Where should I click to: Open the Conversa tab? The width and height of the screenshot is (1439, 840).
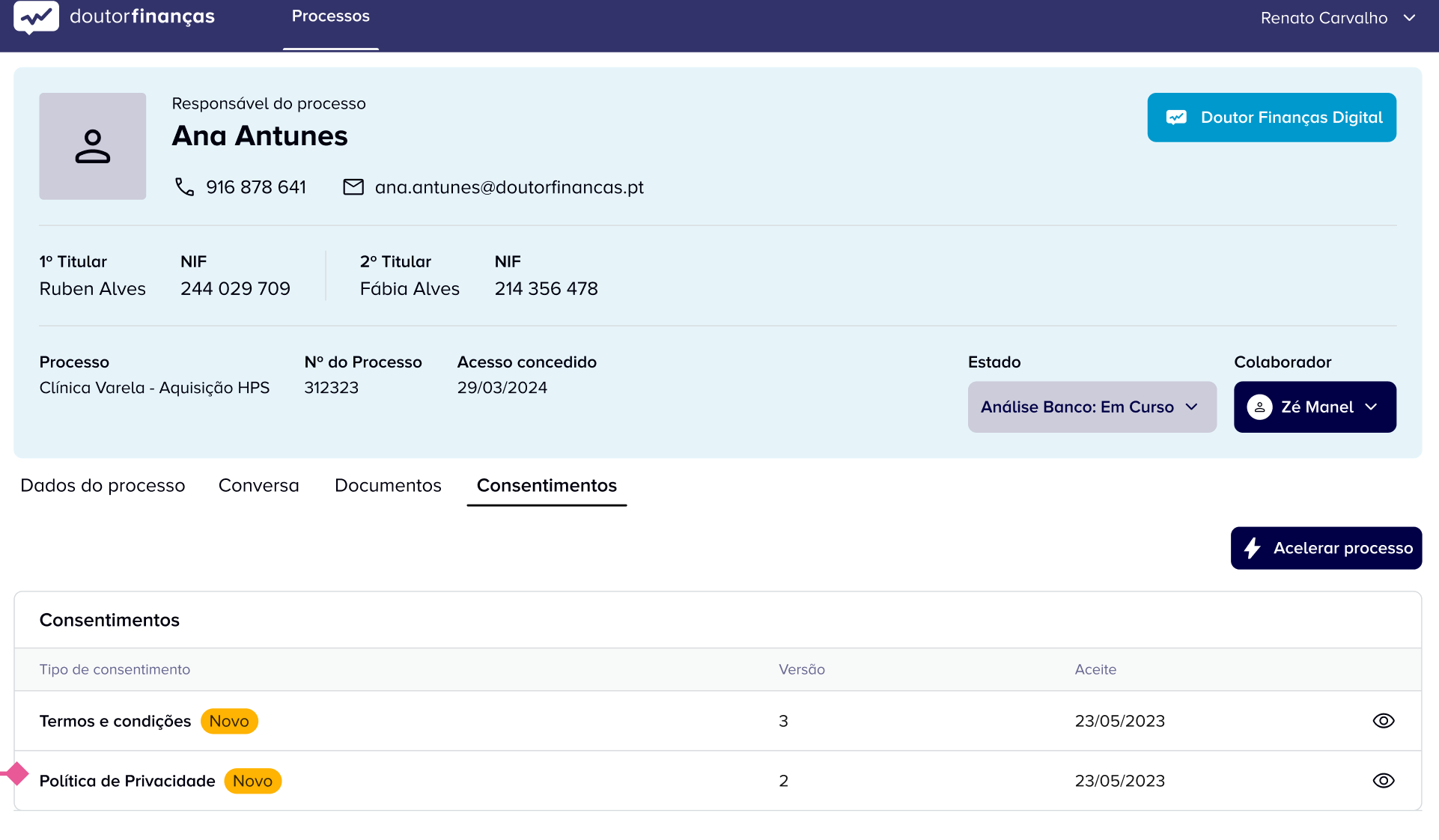pyautogui.click(x=258, y=486)
